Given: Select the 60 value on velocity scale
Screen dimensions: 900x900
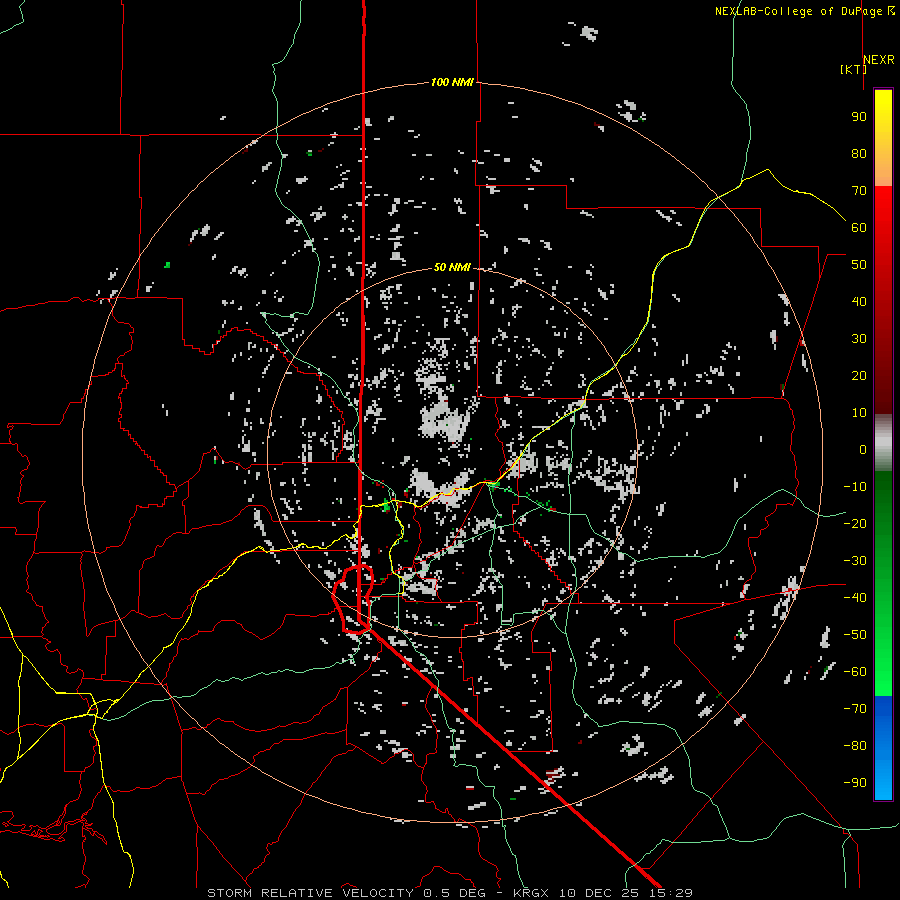Looking at the screenshot, I should [x=859, y=227].
